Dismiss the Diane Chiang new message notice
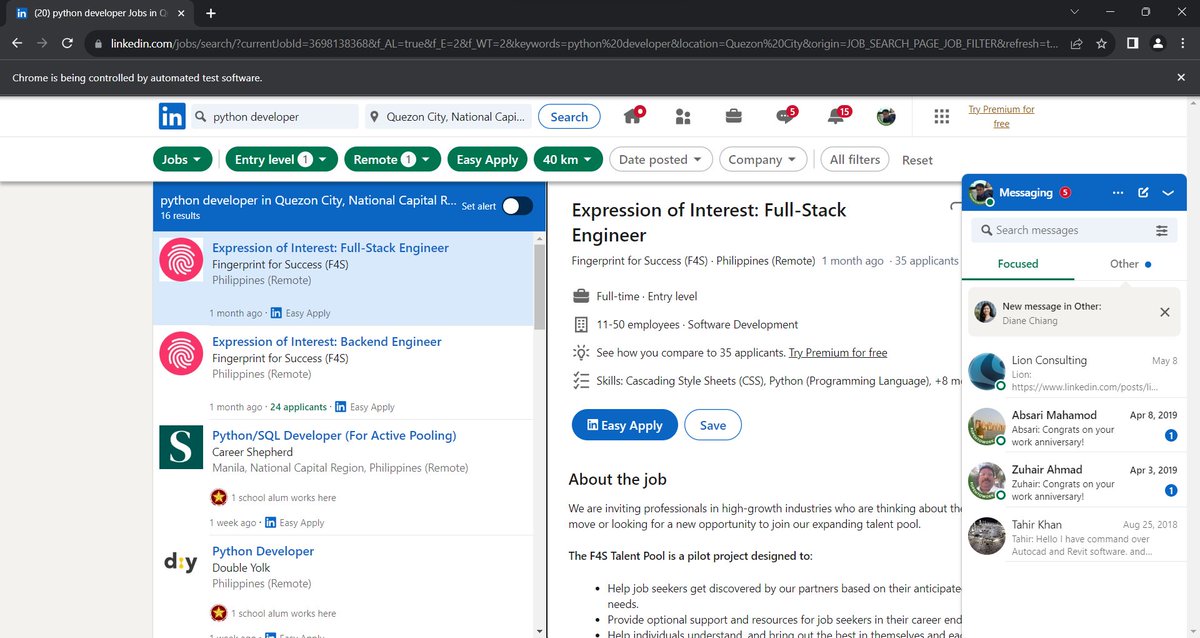Screen dimensions: 1200x638 (x=1164, y=312)
